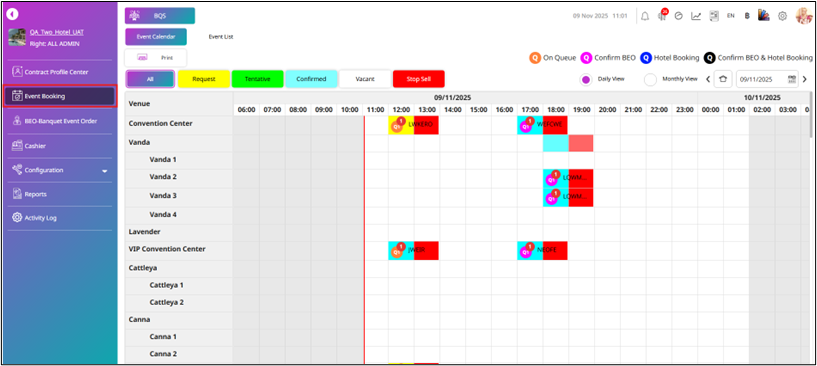Viewport: 817px width, 366px height.
Task: Click the analytics line chart icon
Action: coord(696,16)
